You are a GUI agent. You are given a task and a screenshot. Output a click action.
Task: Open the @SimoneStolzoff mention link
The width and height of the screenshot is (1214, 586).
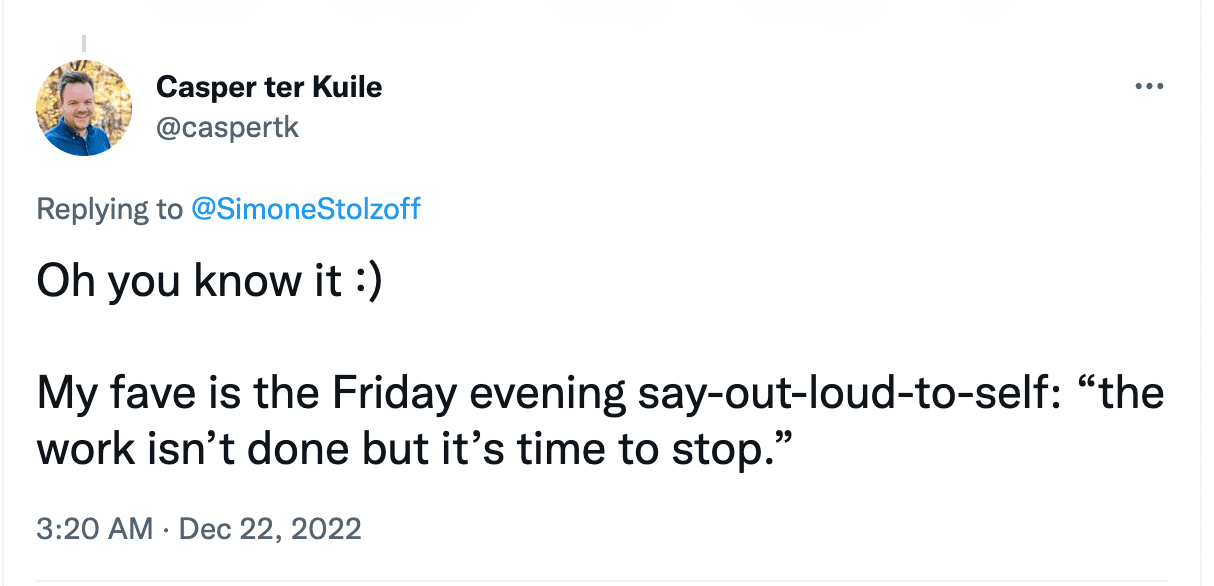point(305,209)
